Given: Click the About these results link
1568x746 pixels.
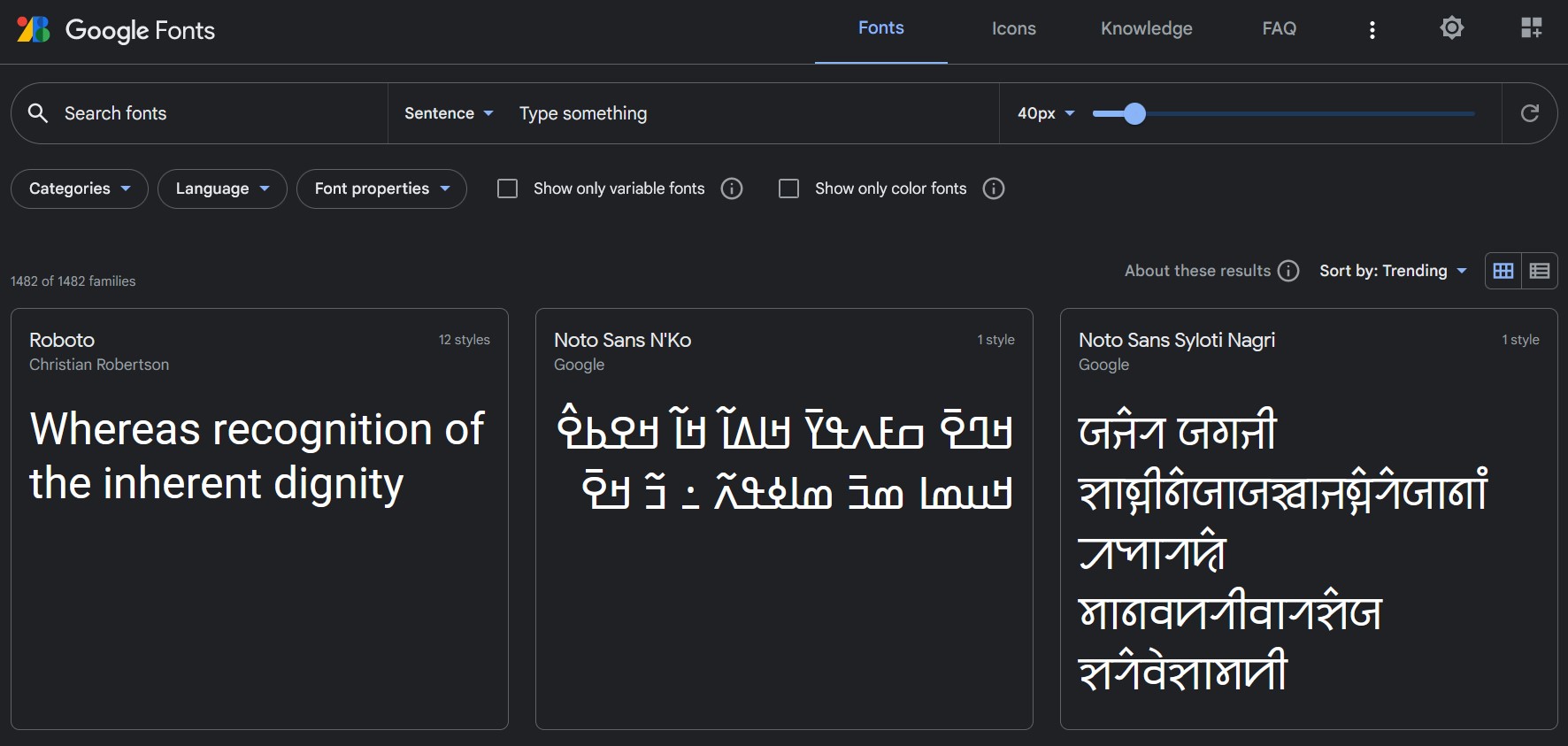Looking at the screenshot, I should pos(1197,271).
